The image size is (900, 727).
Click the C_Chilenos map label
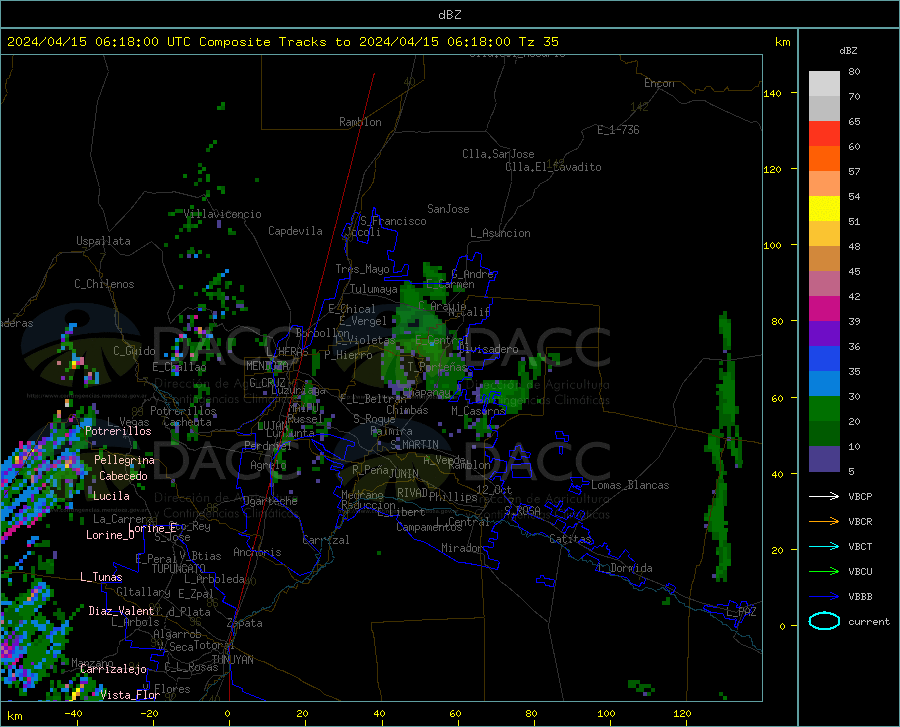click(104, 284)
